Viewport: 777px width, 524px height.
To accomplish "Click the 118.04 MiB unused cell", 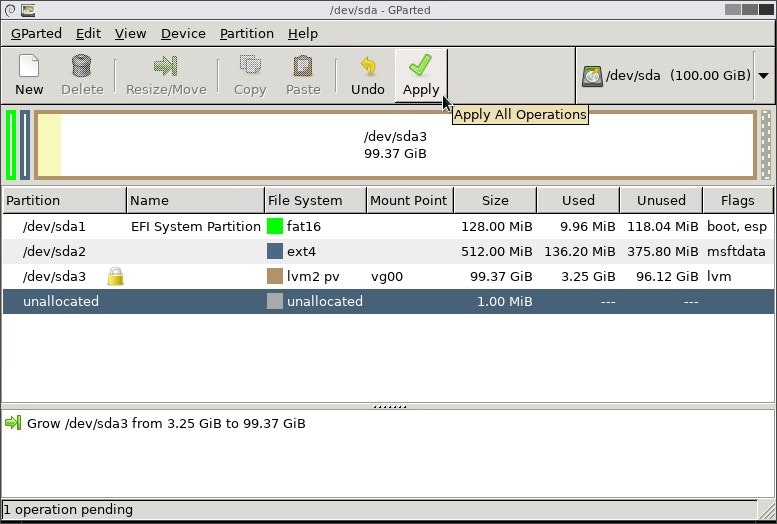I will 663,227.
